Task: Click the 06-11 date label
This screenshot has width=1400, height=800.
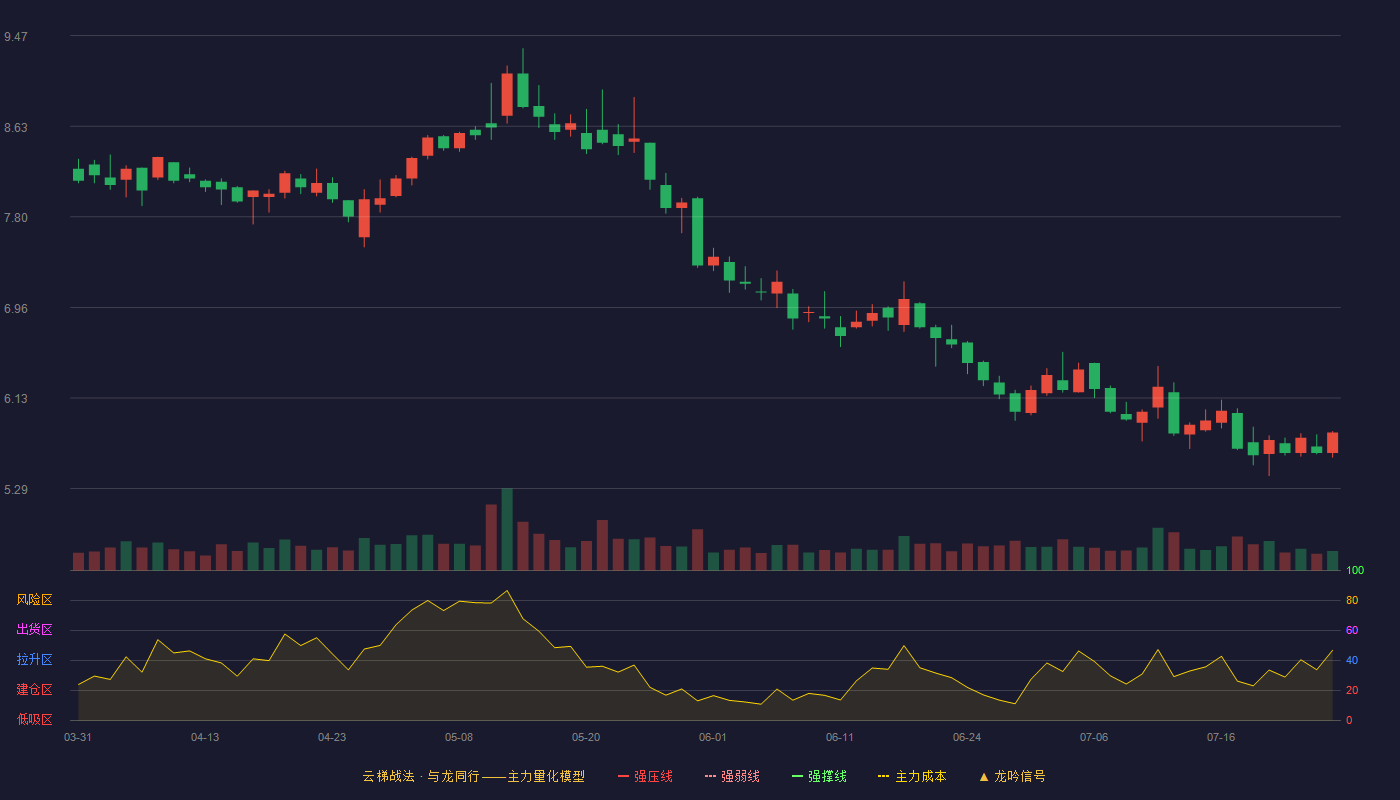Action: coord(840,737)
